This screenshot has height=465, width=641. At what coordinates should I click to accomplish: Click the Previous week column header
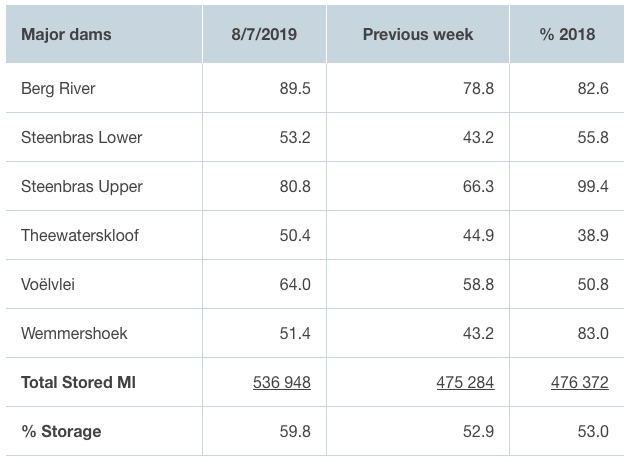418,34
